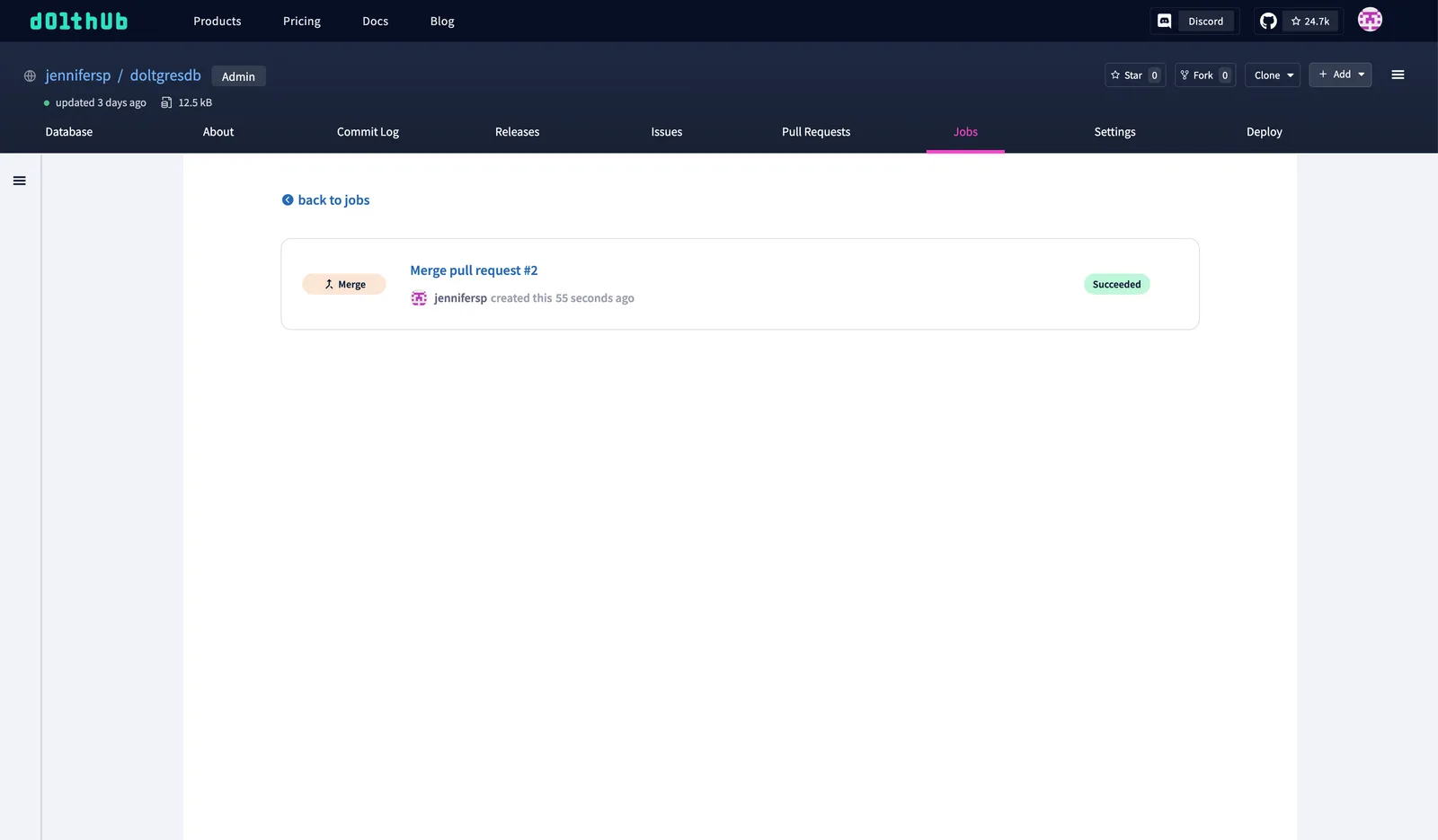Open Merge pull request #2 link
This screenshot has width=1438, height=840.
click(x=474, y=270)
